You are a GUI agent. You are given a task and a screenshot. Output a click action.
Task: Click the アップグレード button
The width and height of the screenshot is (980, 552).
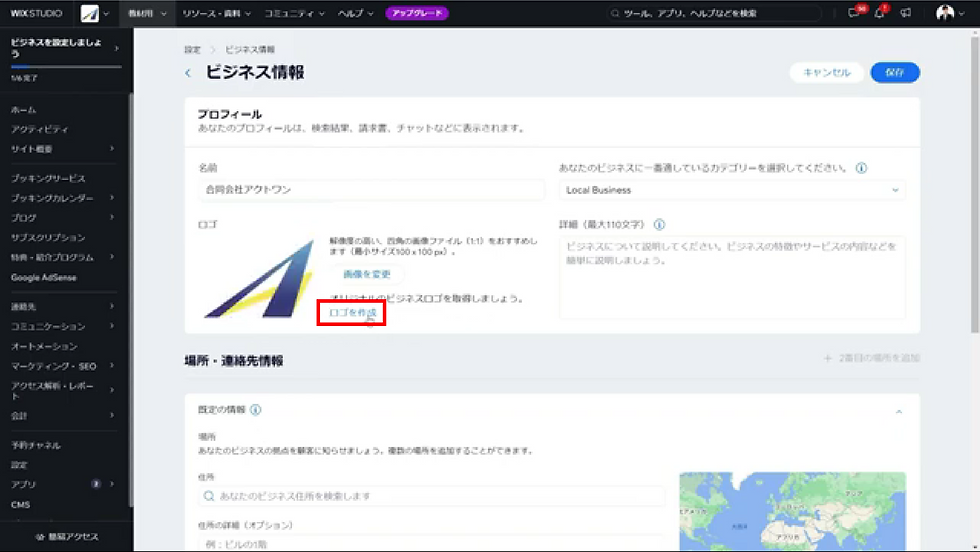(417, 13)
